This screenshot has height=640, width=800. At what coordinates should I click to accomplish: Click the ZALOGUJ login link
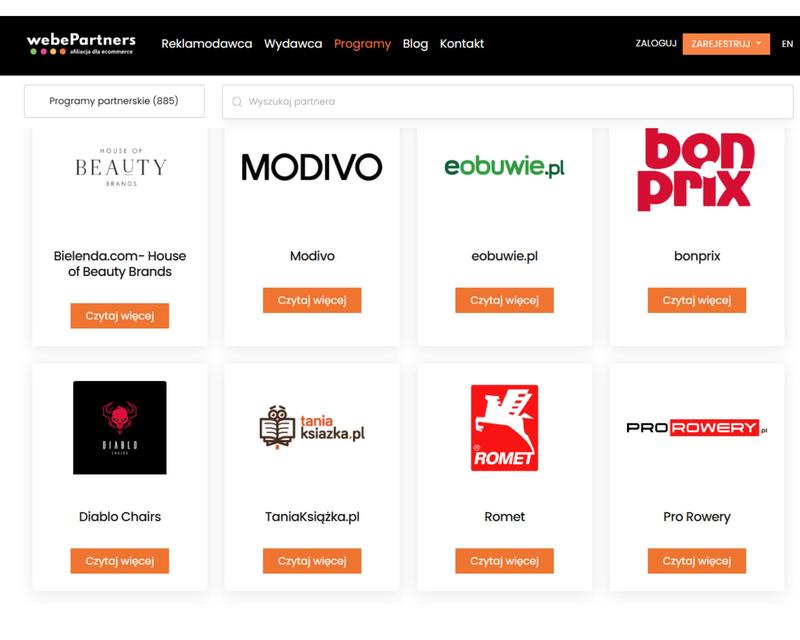point(656,43)
